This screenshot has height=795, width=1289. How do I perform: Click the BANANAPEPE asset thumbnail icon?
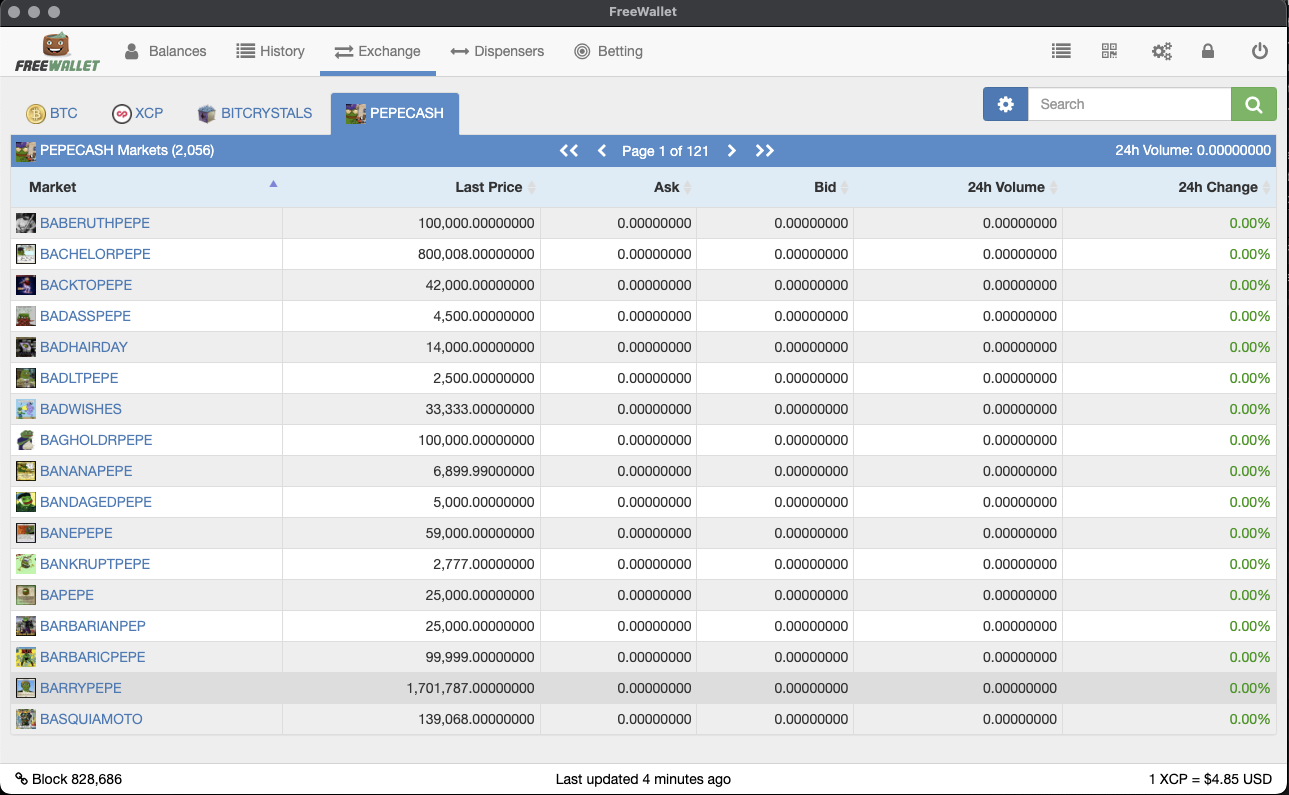[x=26, y=471]
